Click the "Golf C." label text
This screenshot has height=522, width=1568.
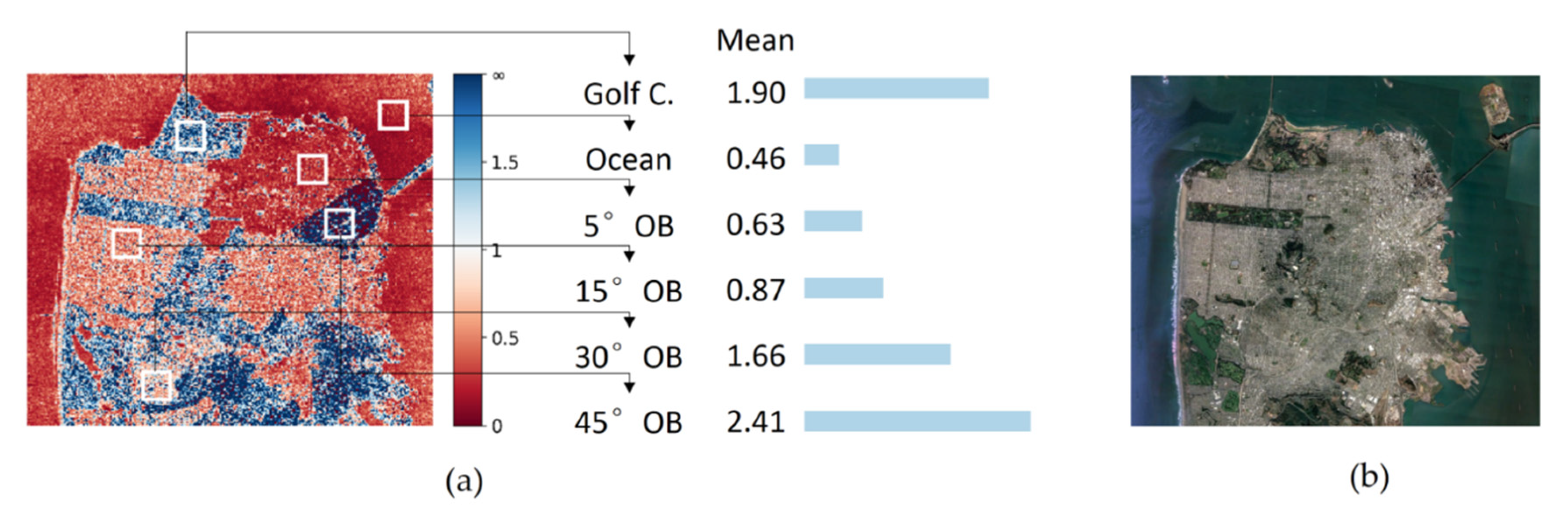628,94
